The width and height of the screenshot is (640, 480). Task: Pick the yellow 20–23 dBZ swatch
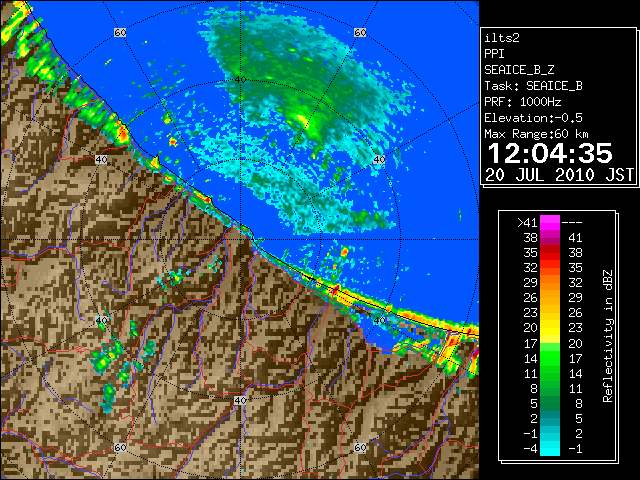coord(550,328)
